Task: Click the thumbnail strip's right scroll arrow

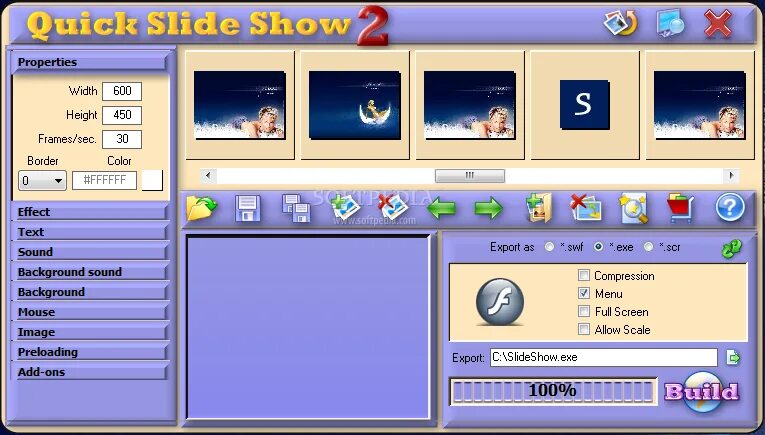Action: click(731, 176)
